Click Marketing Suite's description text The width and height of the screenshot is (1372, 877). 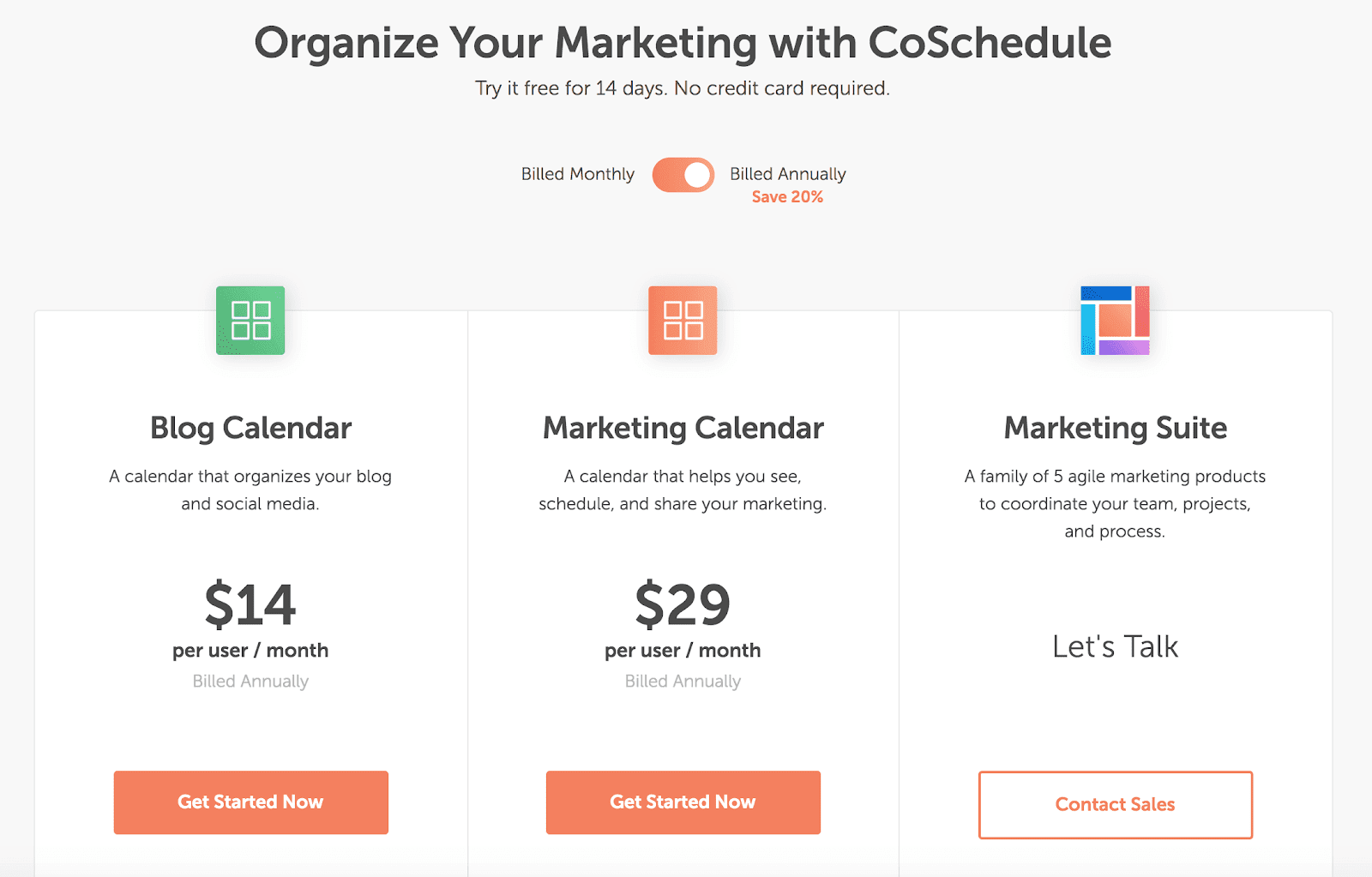(1115, 504)
